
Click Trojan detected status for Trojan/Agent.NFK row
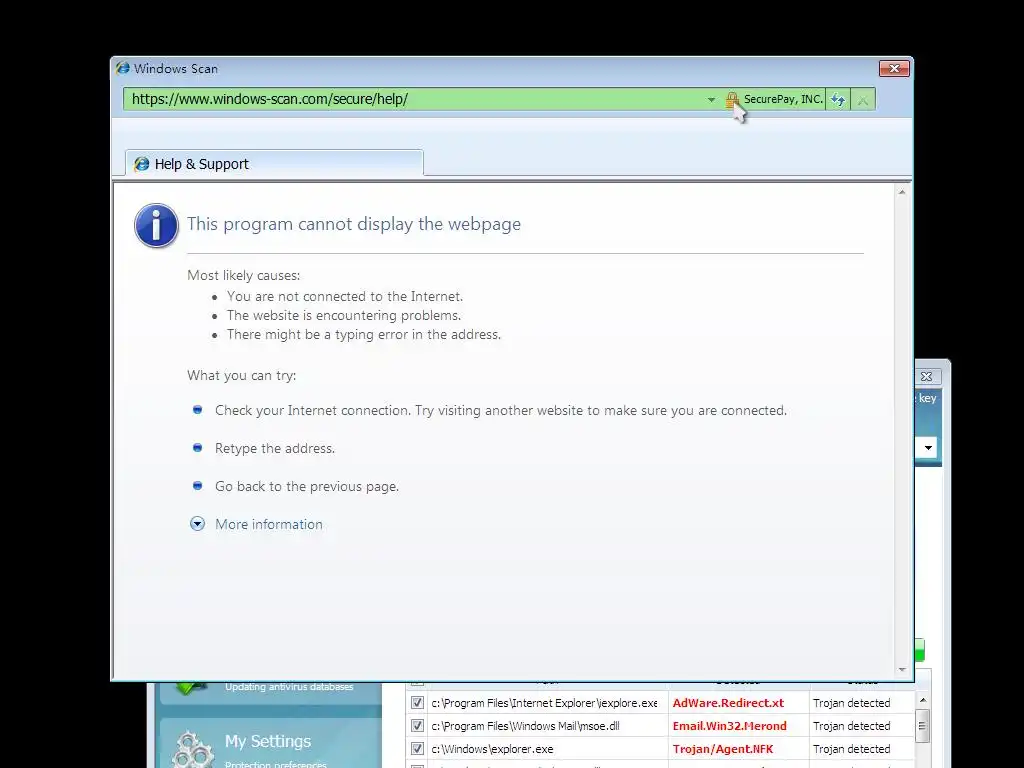pos(852,748)
